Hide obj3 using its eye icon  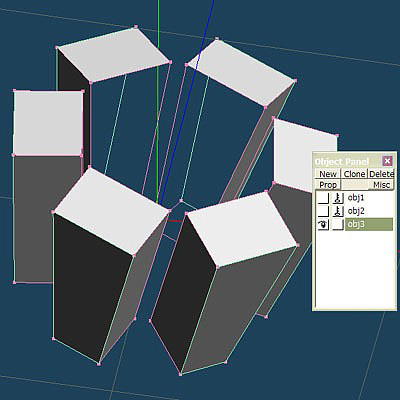(323, 224)
